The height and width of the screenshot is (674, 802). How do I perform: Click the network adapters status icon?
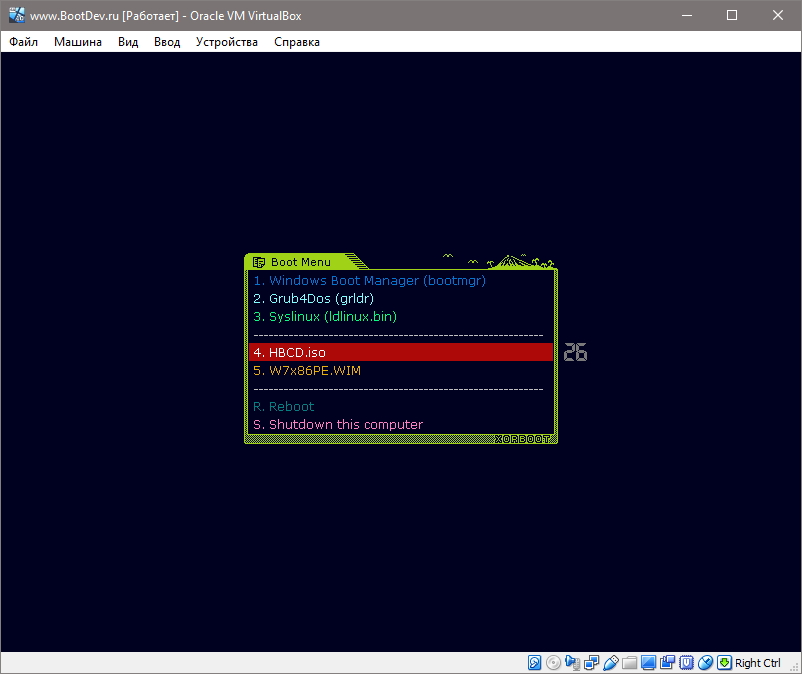click(x=590, y=662)
